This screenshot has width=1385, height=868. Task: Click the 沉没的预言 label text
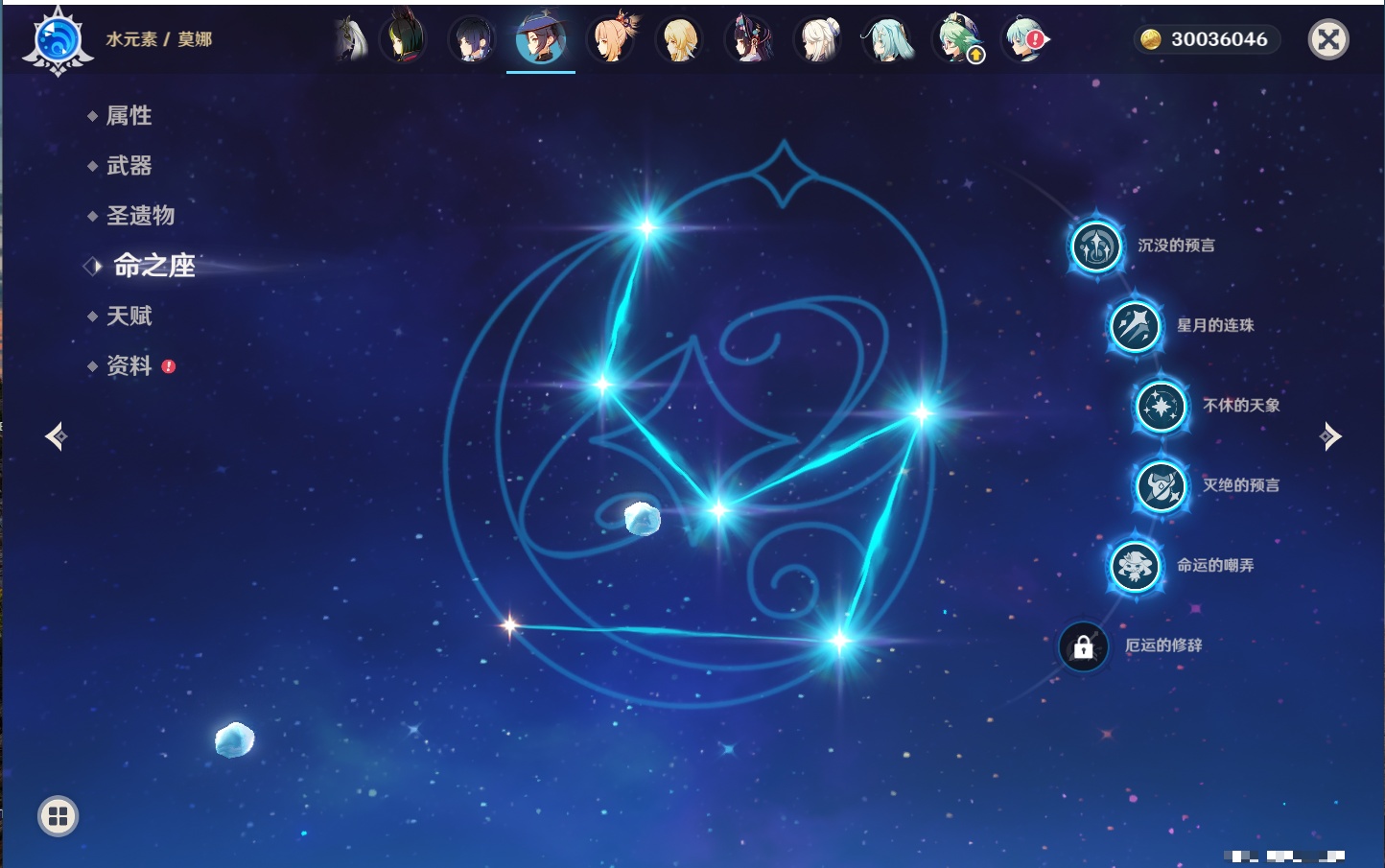click(x=1176, y=246)
